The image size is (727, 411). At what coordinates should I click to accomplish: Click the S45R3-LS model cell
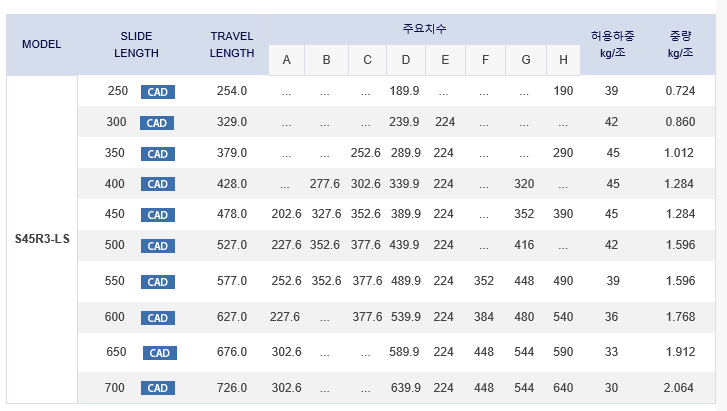42,240
